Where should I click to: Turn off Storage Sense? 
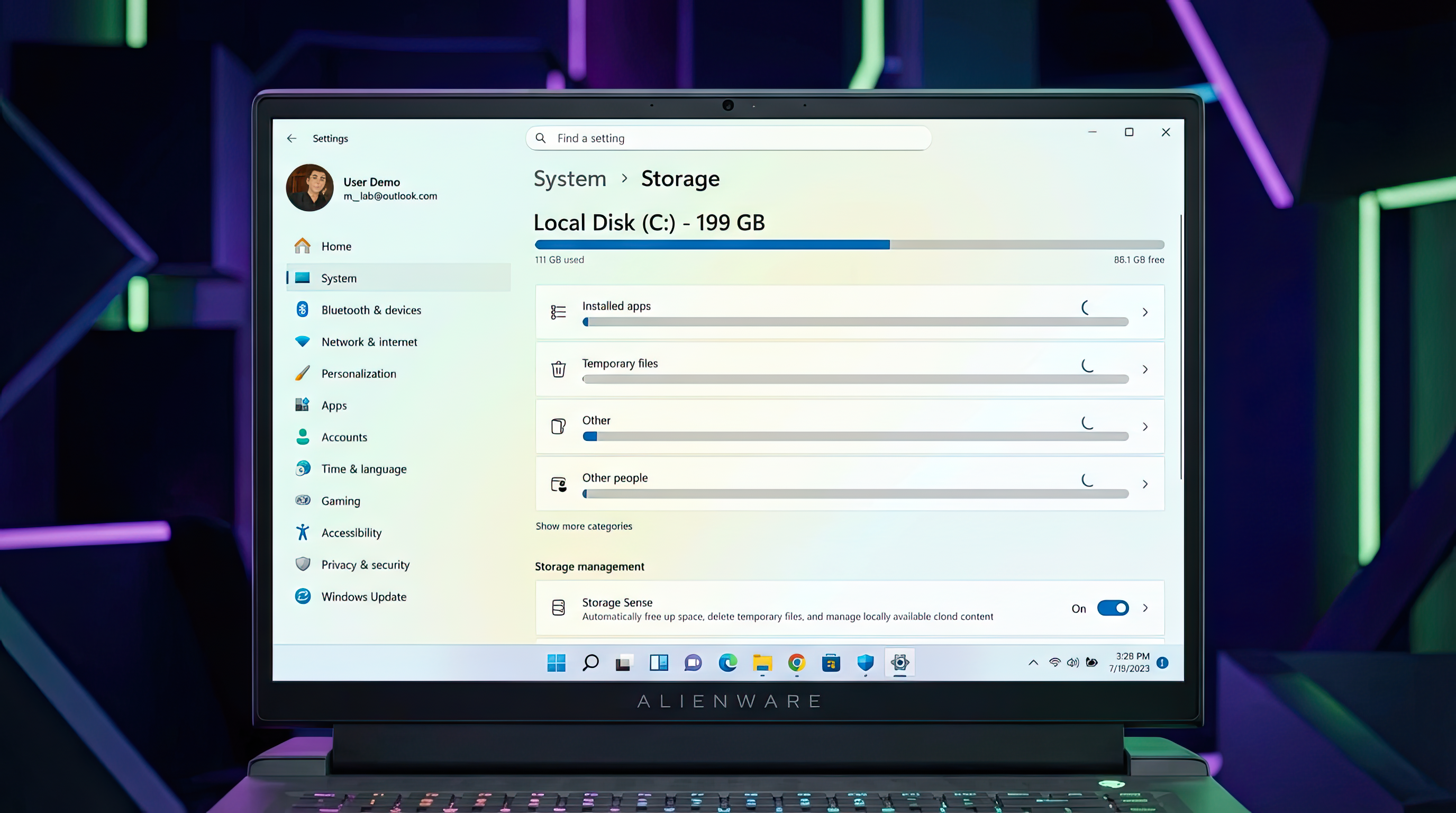1112,608
